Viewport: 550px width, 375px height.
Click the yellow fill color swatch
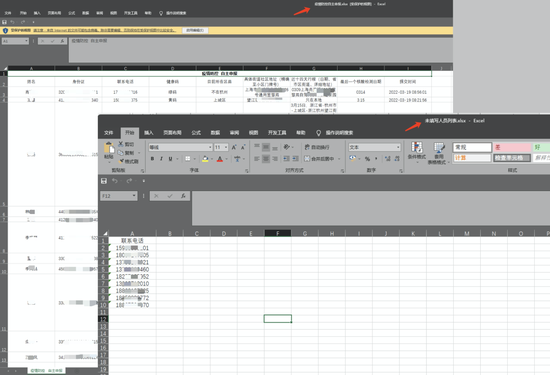click(x=205, y=159)
